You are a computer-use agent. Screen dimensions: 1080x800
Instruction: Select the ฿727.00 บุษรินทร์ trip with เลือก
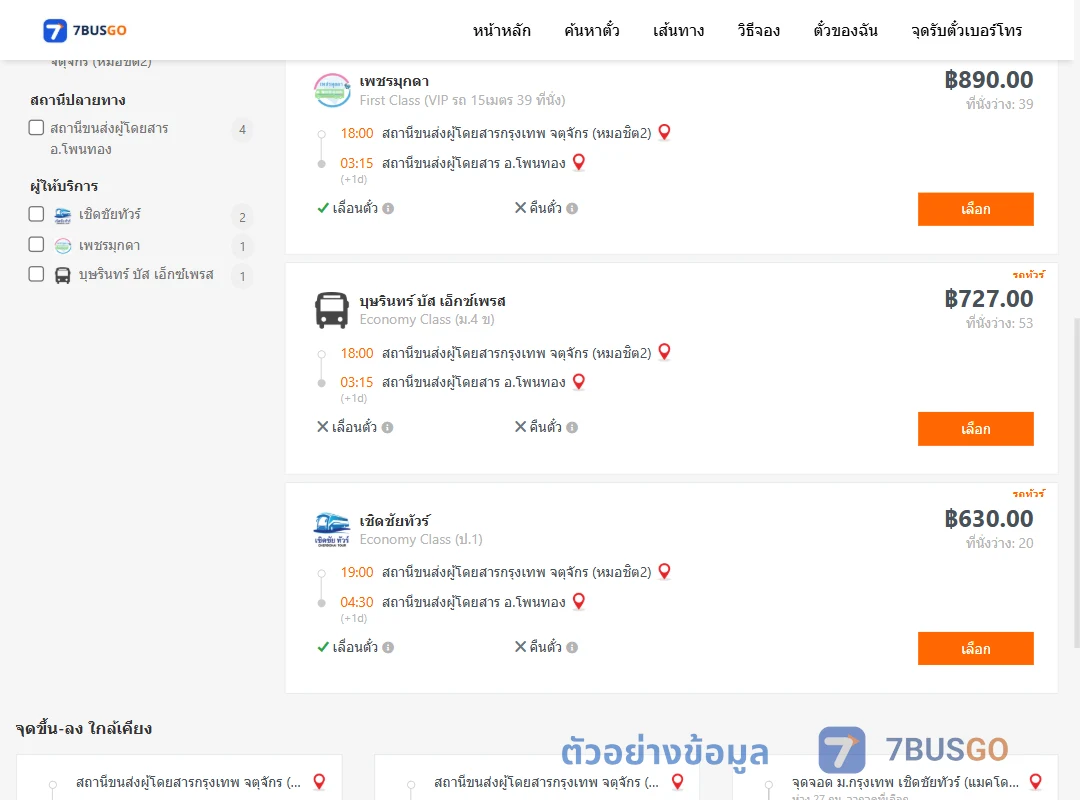(975, 429)
